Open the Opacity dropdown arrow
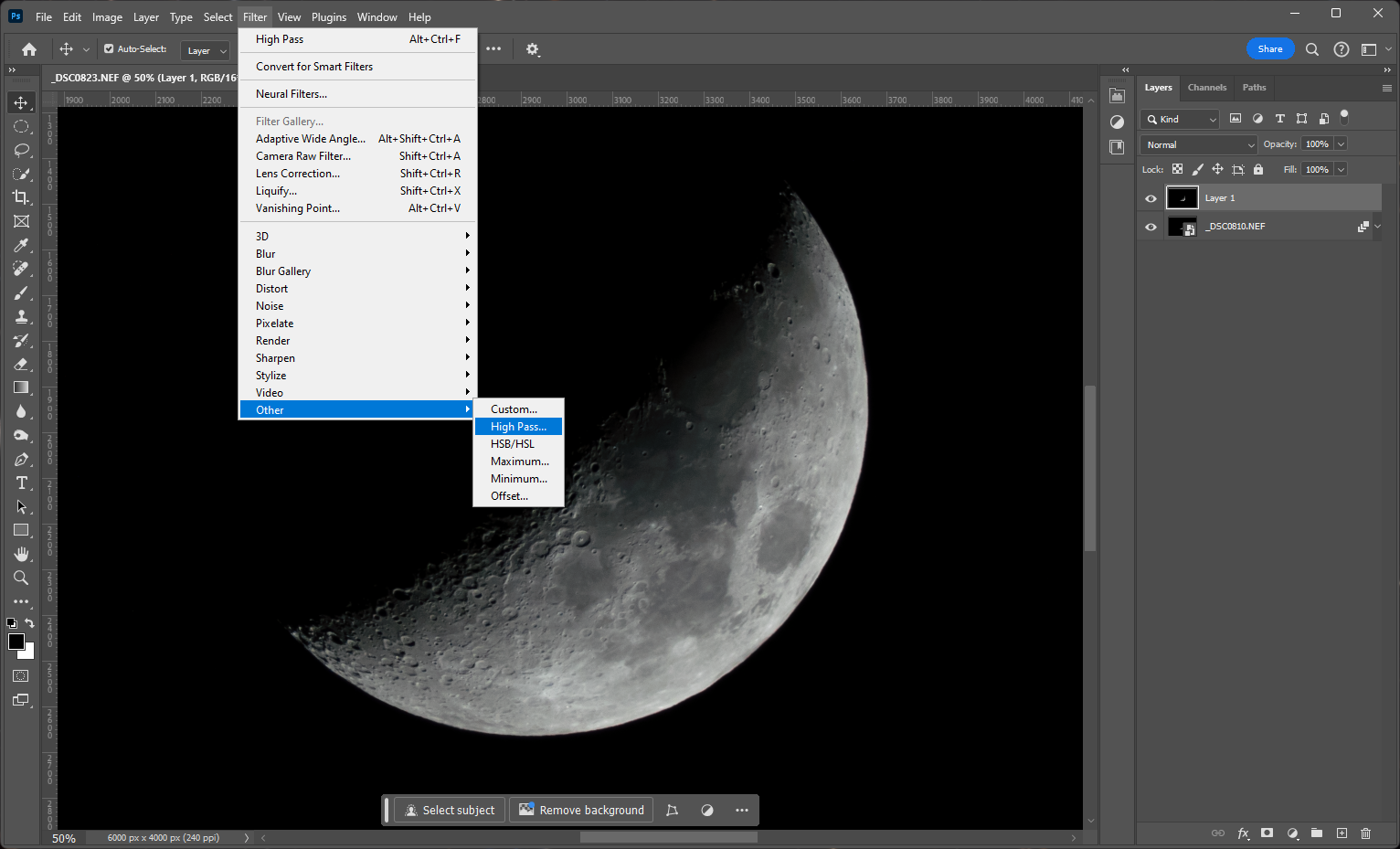Screen dimensions: 1400x849 coord(1342,144)
